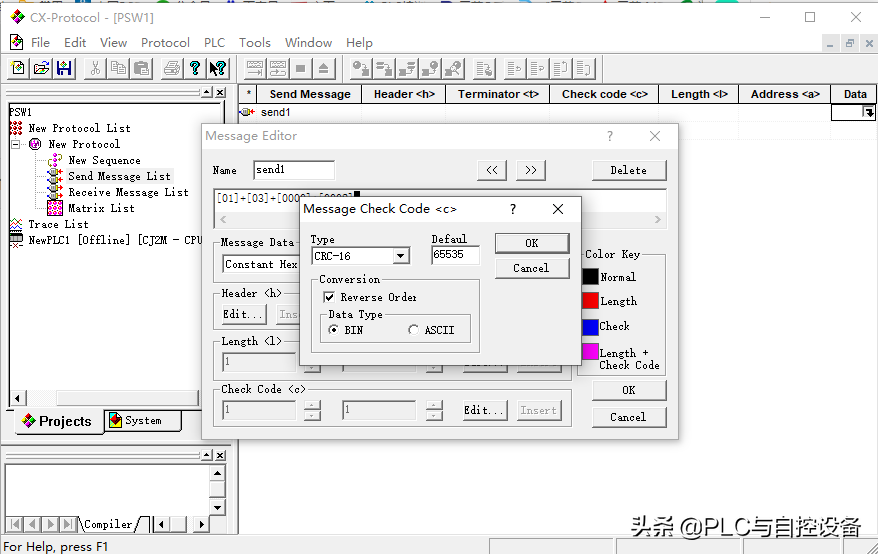Click the Open folder toolbar icon

coord(41,68)
